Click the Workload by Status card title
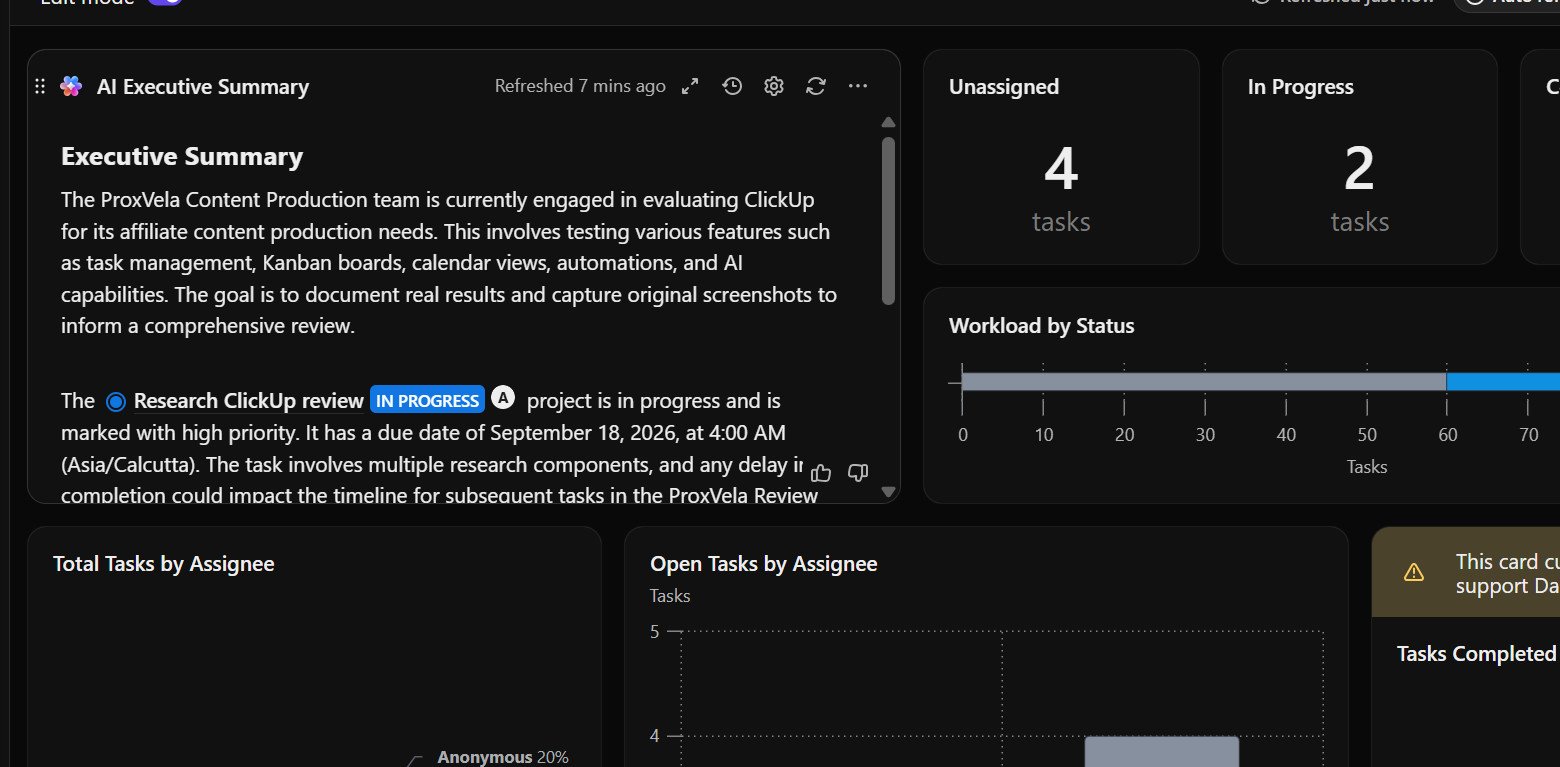The height and width of the screenshot is (767, 1560). (x=1042, y=326)
